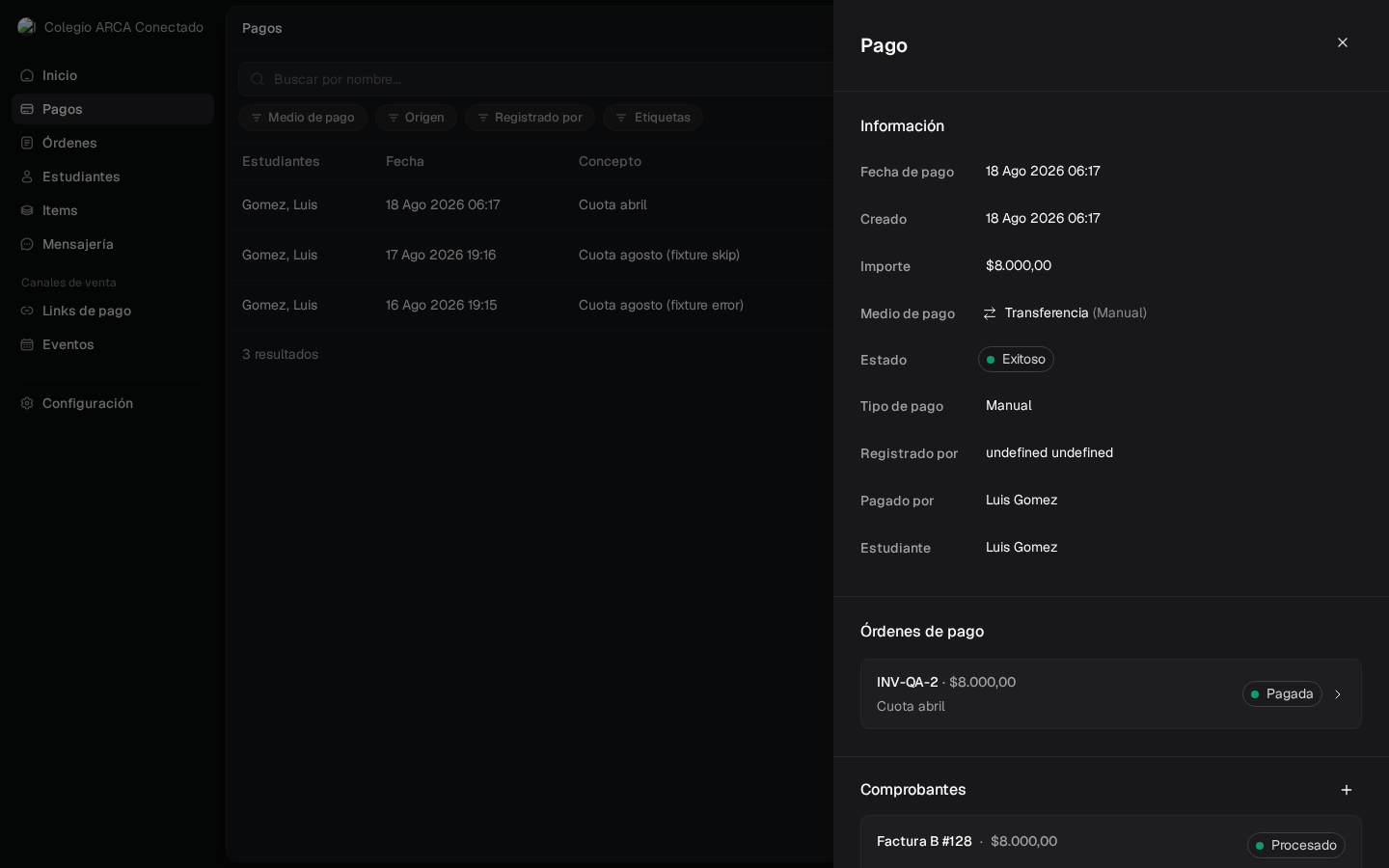
Task: Click the Pagada status badge
Action: [1282, 694]
